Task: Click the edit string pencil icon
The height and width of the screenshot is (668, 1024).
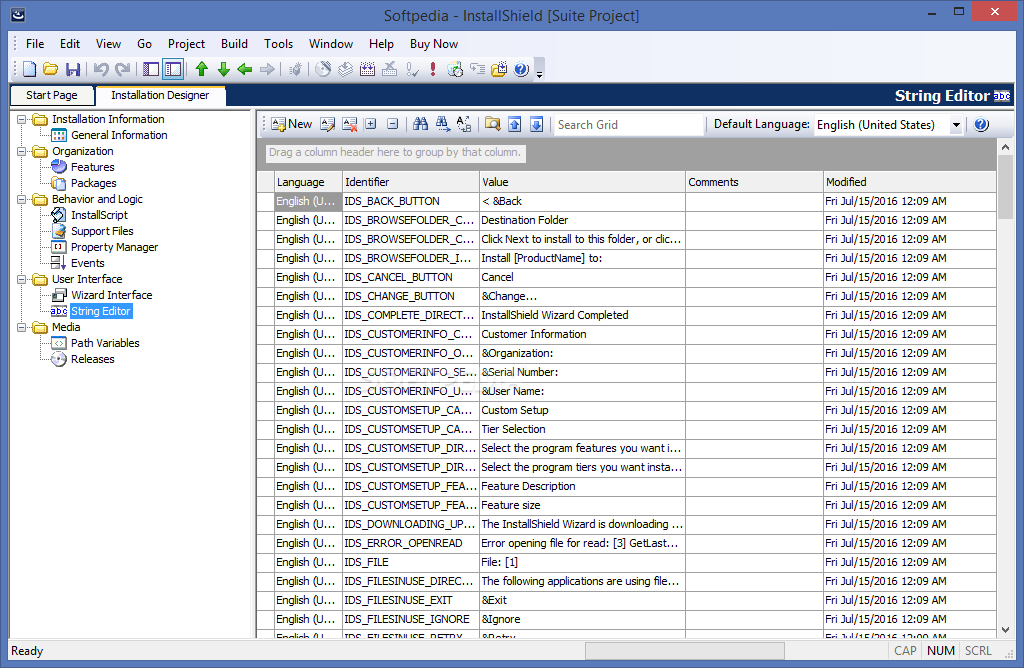Action: point(328,124)
